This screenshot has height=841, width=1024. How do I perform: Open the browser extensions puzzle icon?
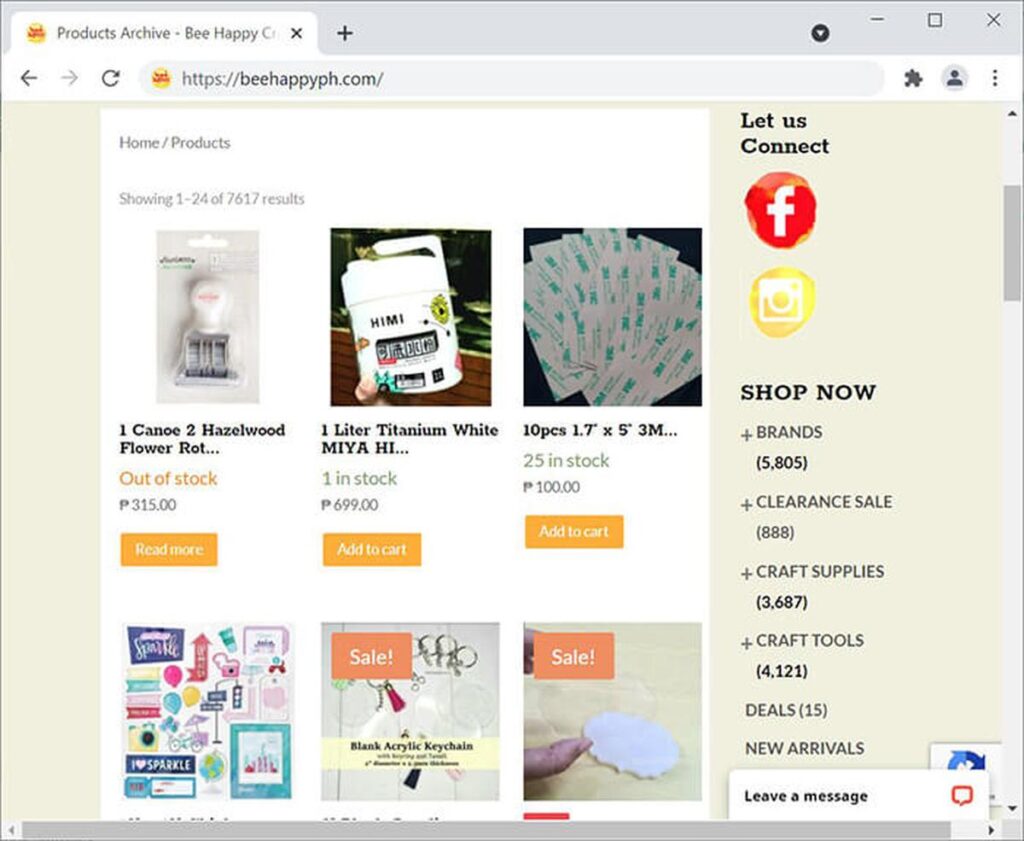point(913,78)
